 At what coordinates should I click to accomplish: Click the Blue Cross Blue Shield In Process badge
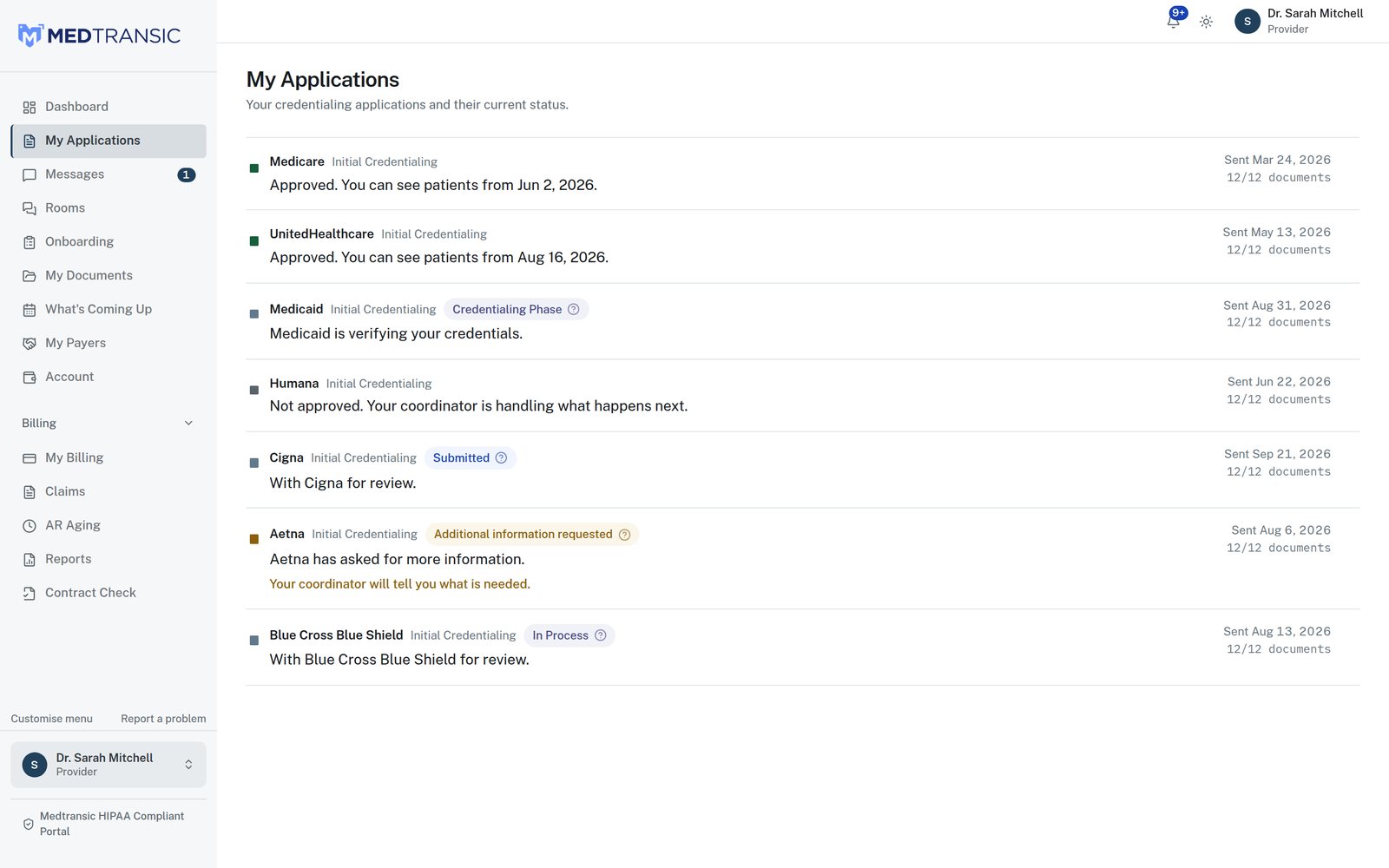(569, 635)
